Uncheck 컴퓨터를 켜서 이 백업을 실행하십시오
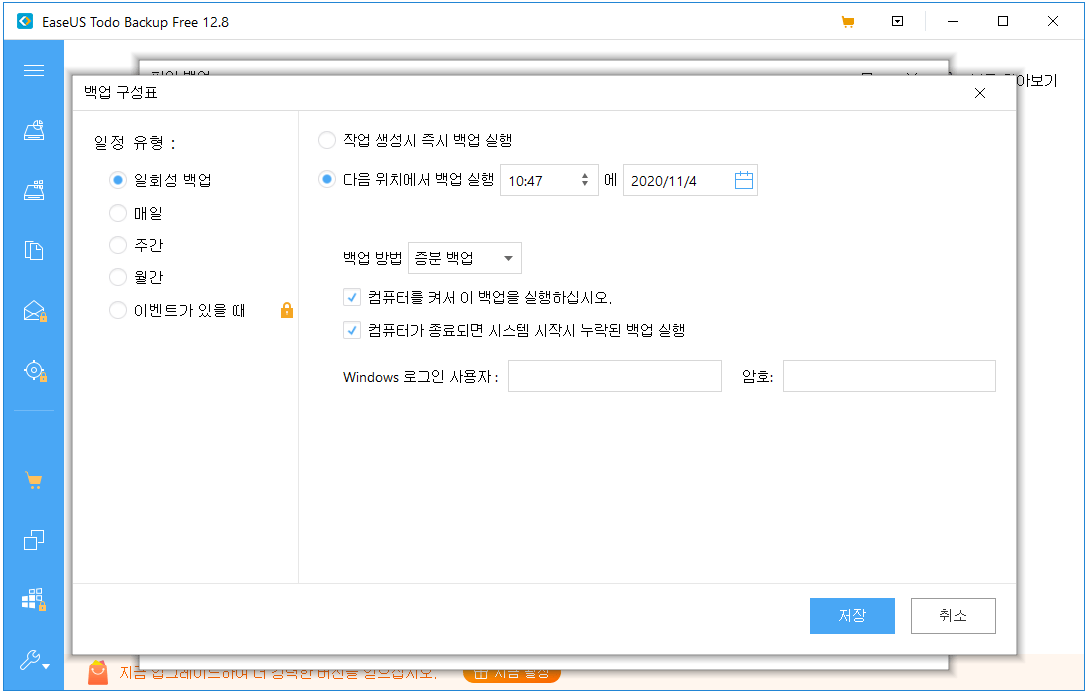 (x=353, y=296)
